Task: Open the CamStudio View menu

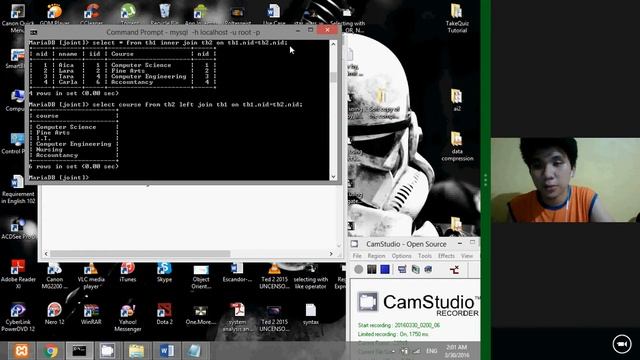Action: 467,256
